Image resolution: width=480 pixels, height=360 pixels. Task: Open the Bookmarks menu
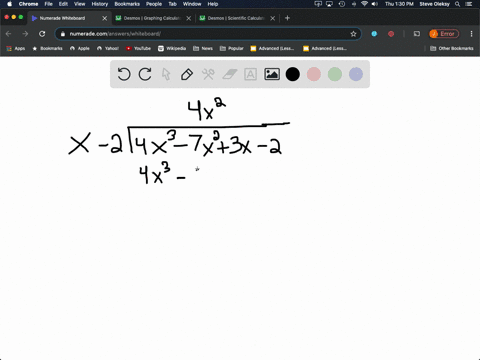pyautogui.click(x=127, y=4)
